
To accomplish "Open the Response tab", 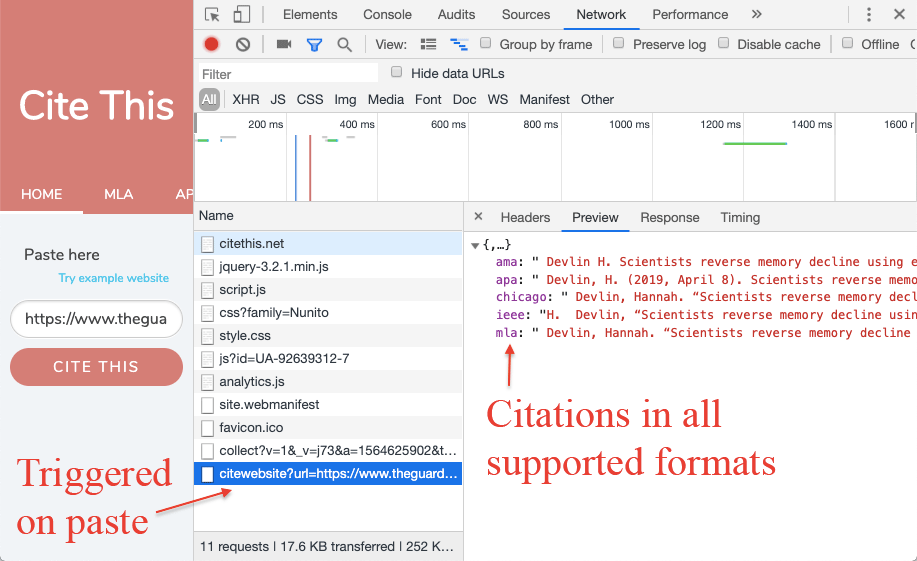I will (670, 218).
